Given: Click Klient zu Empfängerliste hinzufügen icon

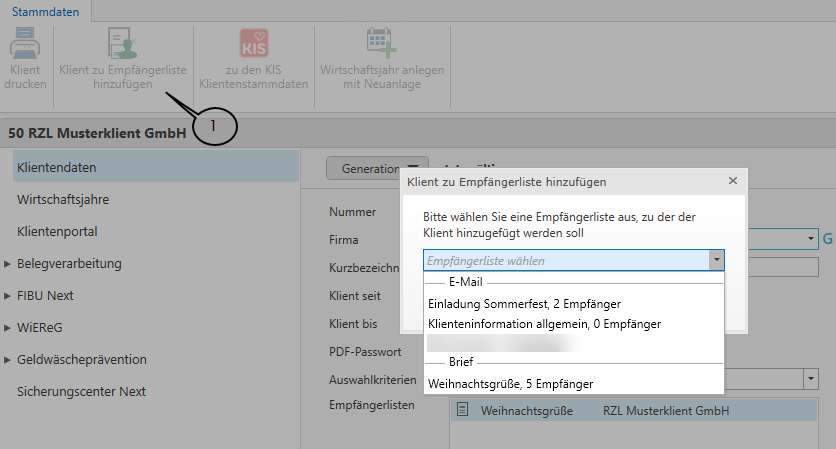Looking at the screenshot, I should point(123,43).
